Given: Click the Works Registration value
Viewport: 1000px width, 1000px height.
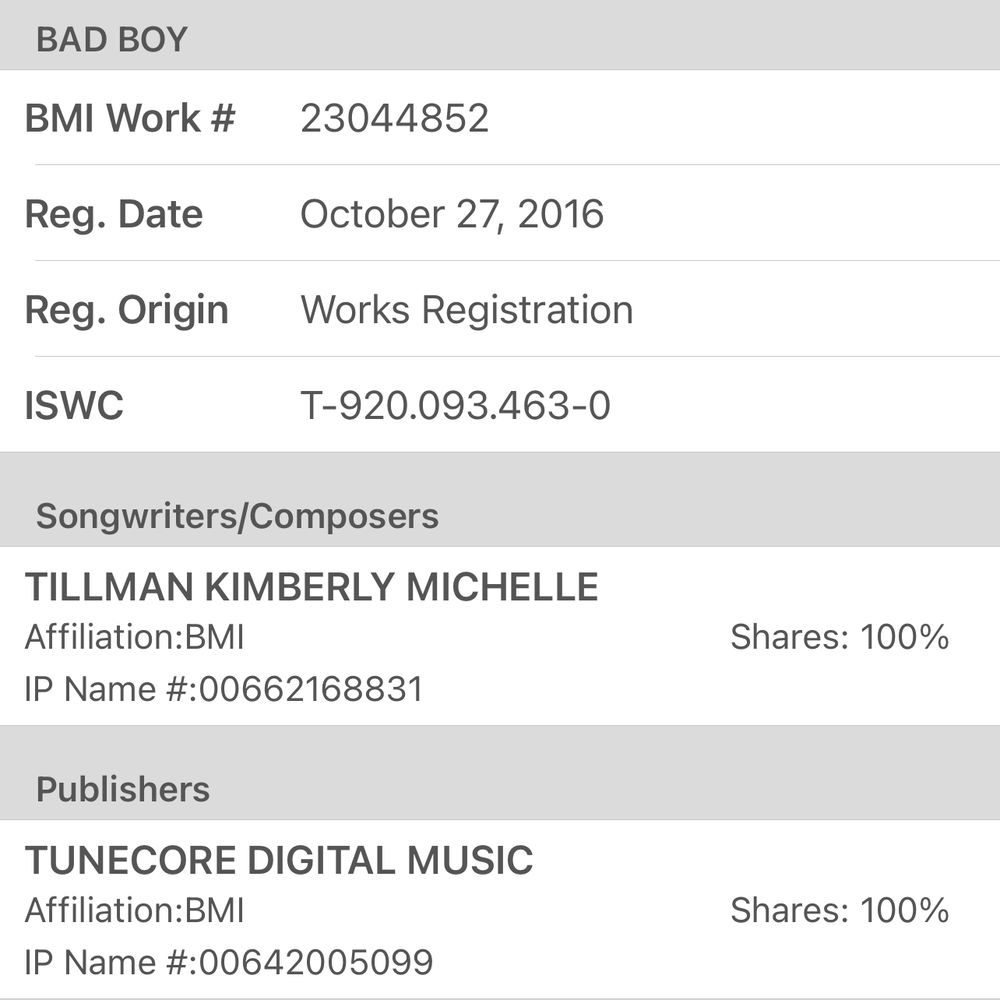Looking at the screenshot, I should click(466, 310).
